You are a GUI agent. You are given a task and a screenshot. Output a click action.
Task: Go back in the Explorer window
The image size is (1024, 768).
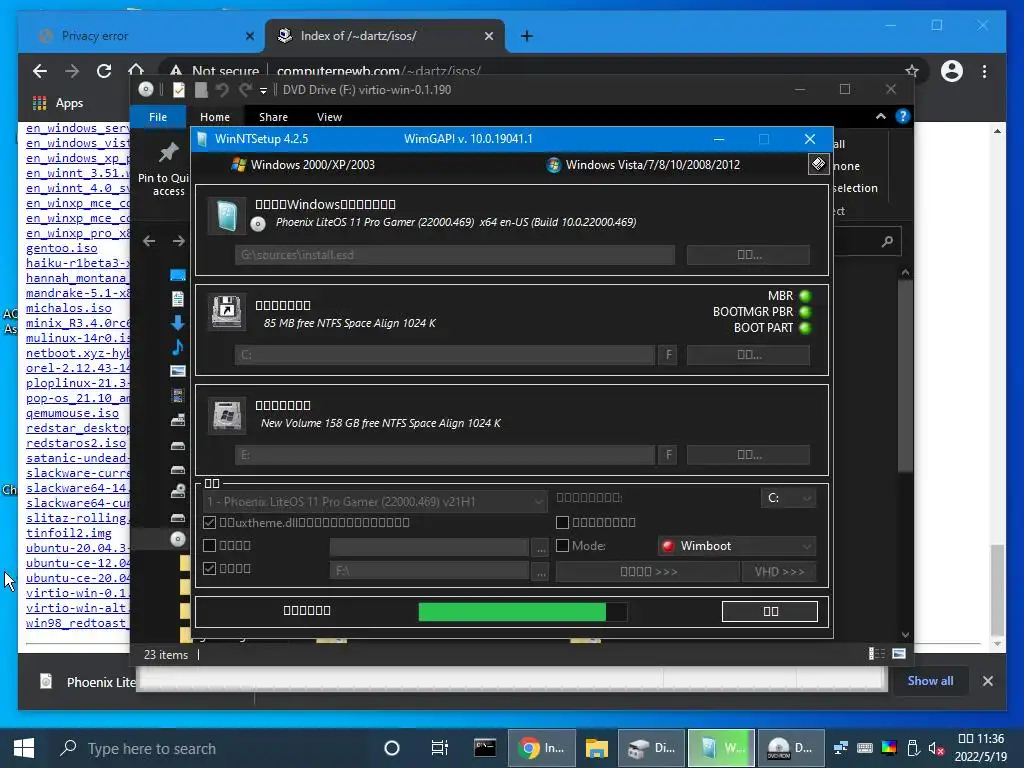point(149,241)
